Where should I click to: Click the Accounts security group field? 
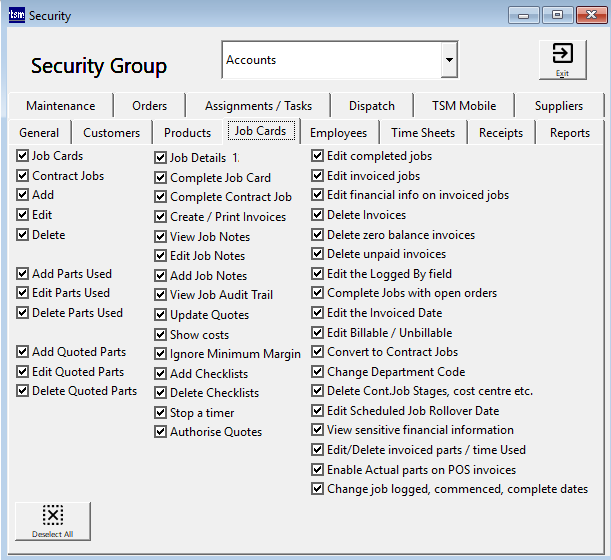pyautogui.click(x=330, y=60)
